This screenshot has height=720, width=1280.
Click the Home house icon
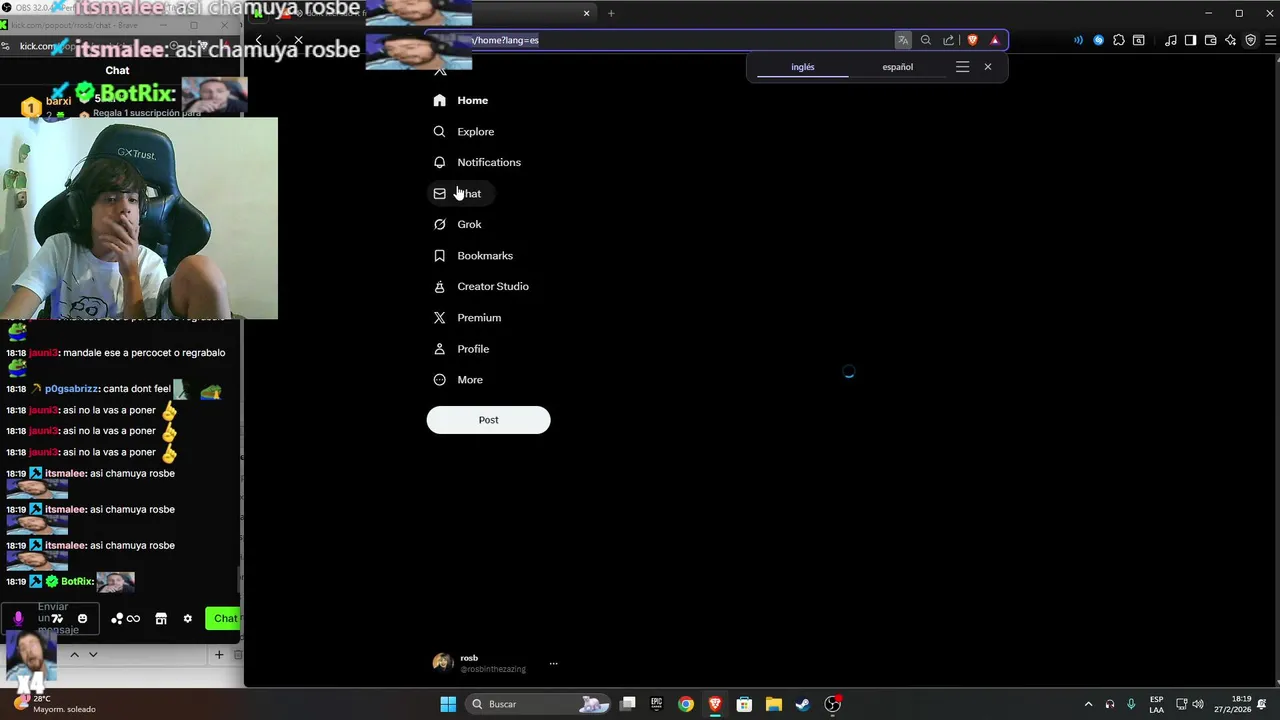439,100
